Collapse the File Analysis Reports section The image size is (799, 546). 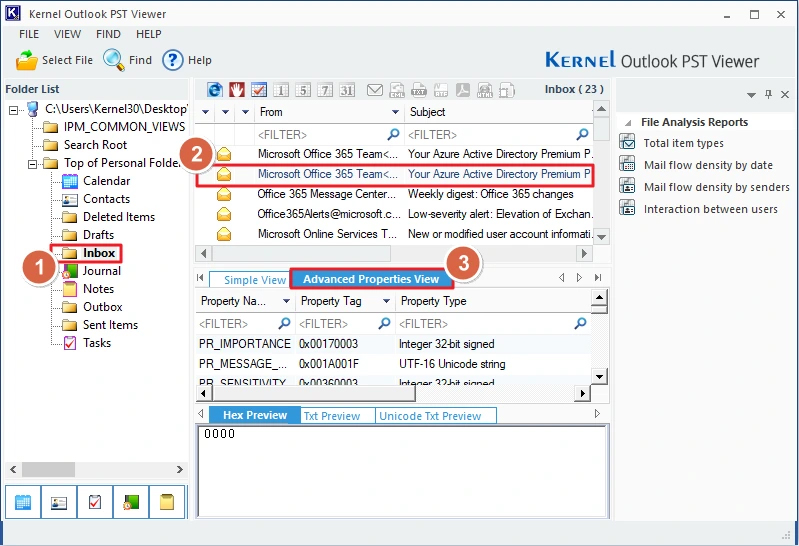click(x=629, y=123)
